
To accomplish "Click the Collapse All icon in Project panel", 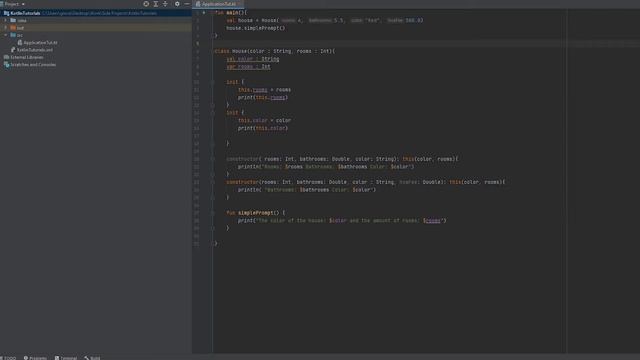I will (x=165, y=4).
